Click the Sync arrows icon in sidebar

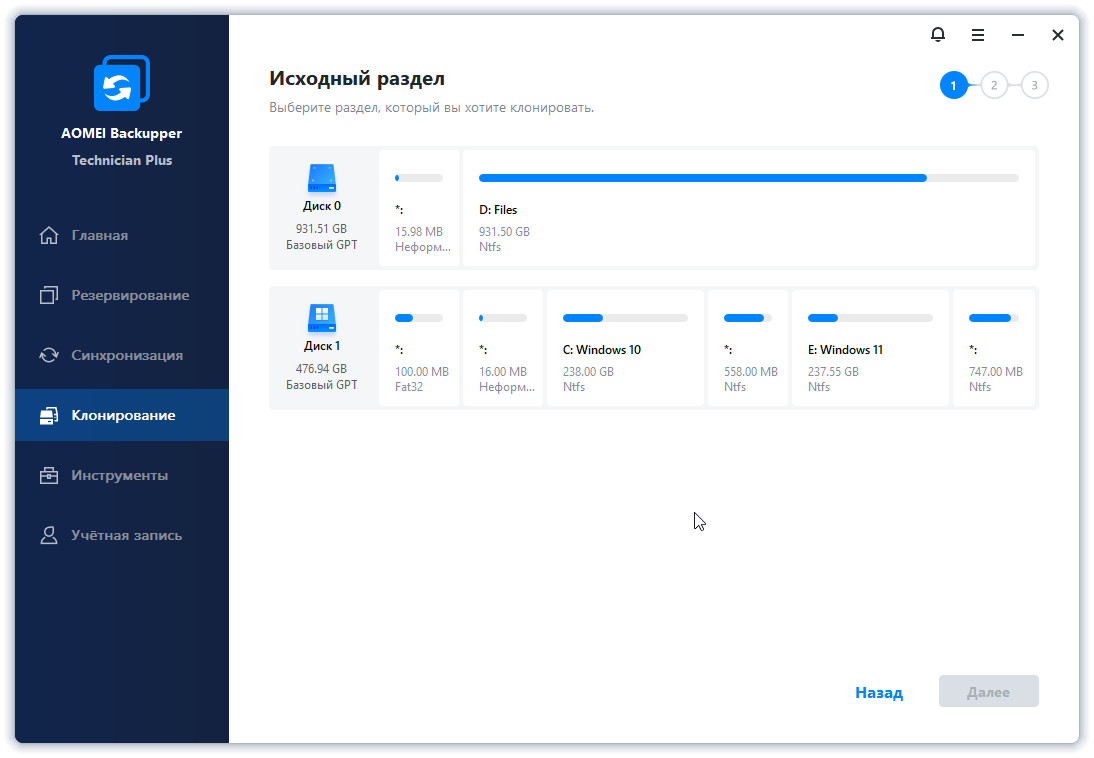coord(48,356)
